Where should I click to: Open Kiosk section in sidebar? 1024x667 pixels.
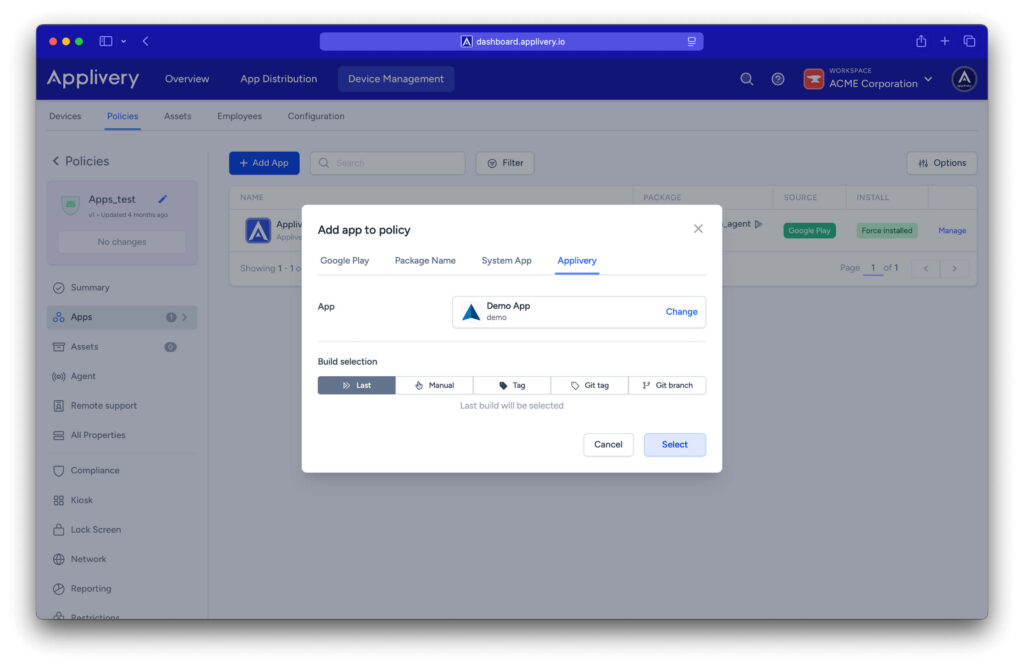[x=81, y=500]
